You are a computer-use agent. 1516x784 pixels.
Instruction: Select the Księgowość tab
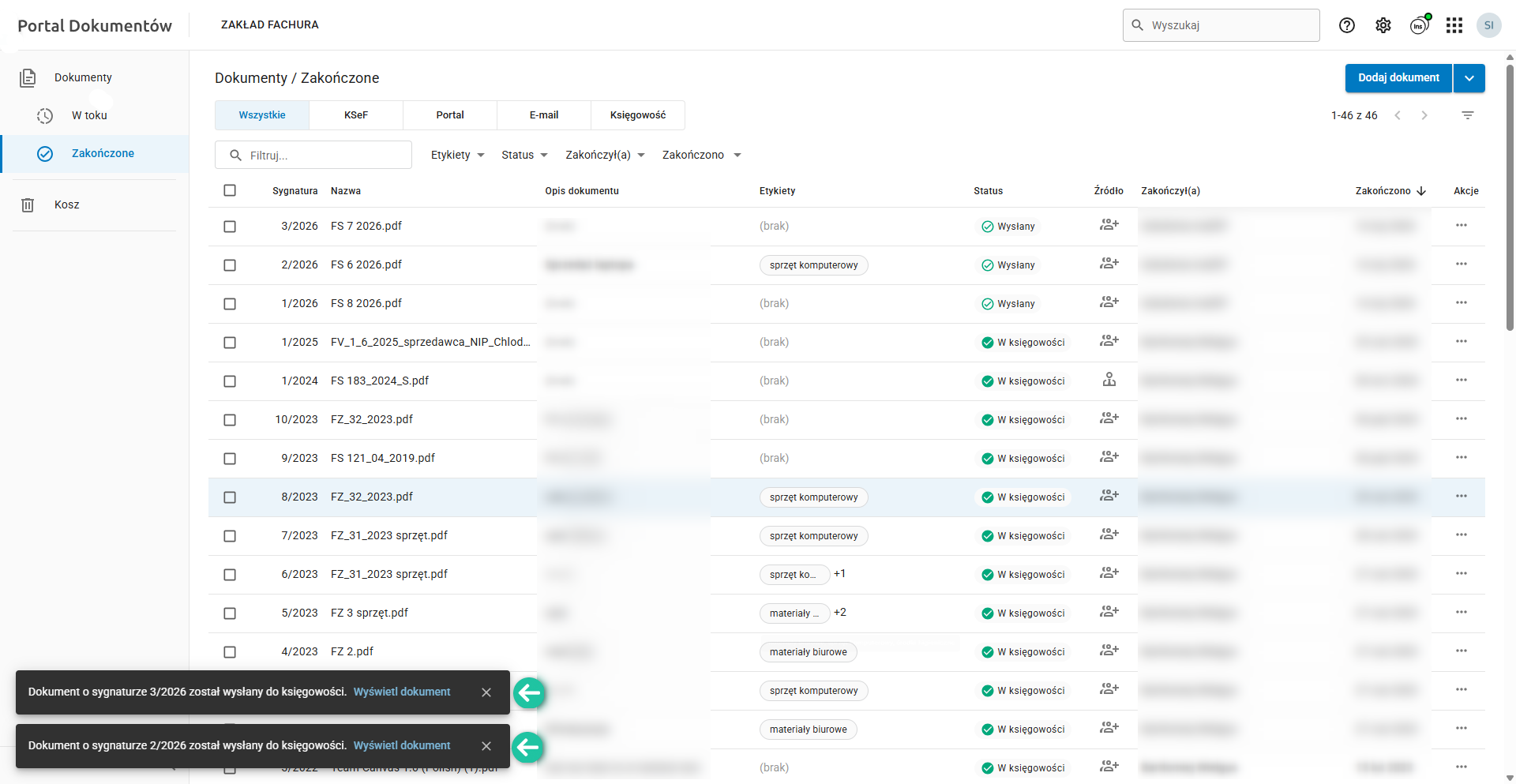(638, 115)
